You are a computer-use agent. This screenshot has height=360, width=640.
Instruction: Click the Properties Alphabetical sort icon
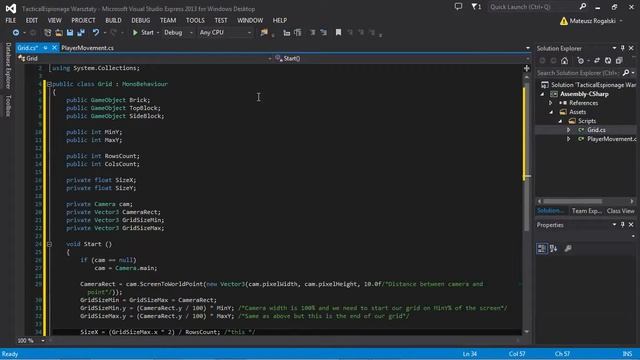point(553,248)
